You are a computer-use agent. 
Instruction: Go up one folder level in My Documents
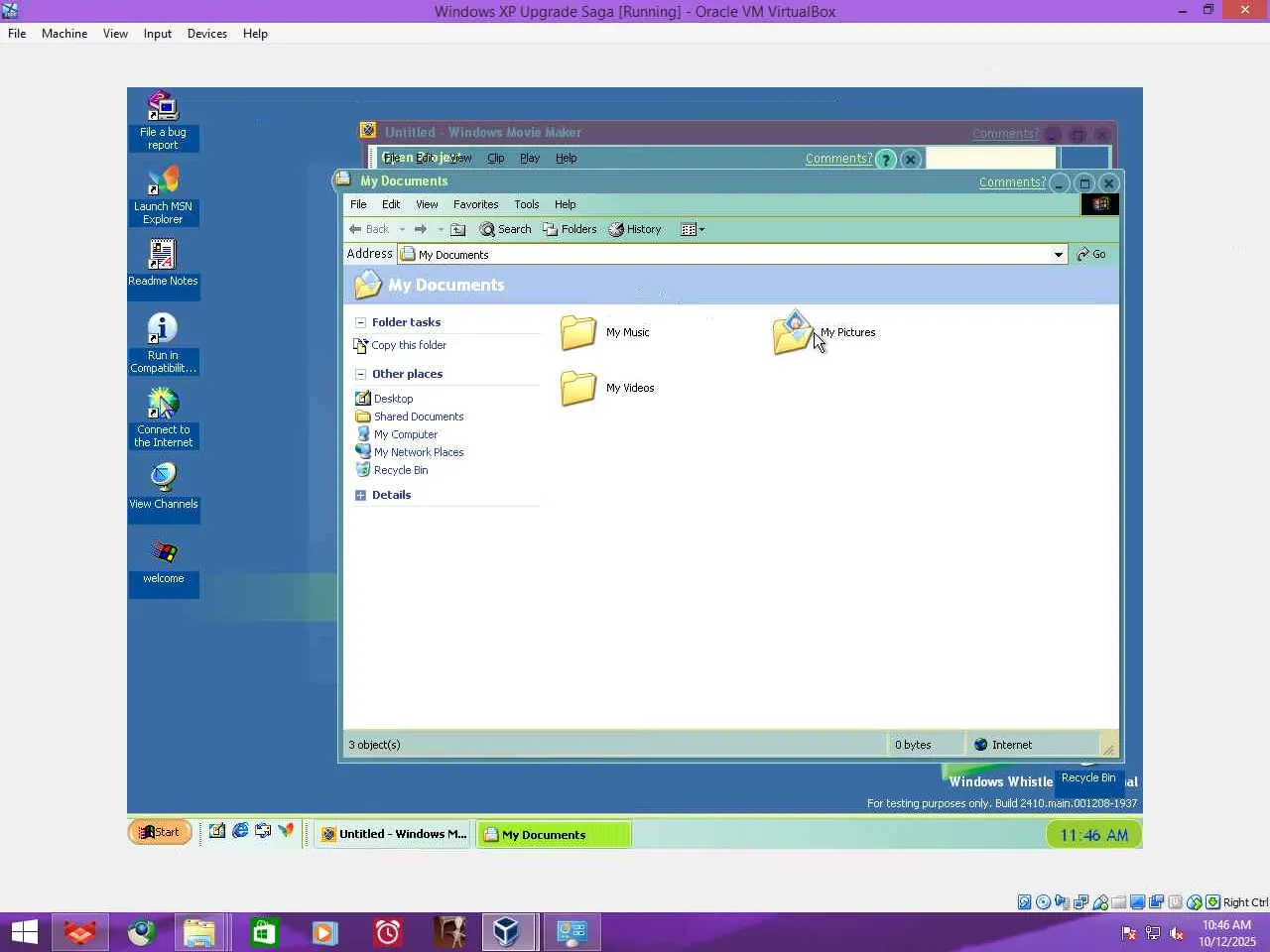pyautogui.click(x=457, y=229)
